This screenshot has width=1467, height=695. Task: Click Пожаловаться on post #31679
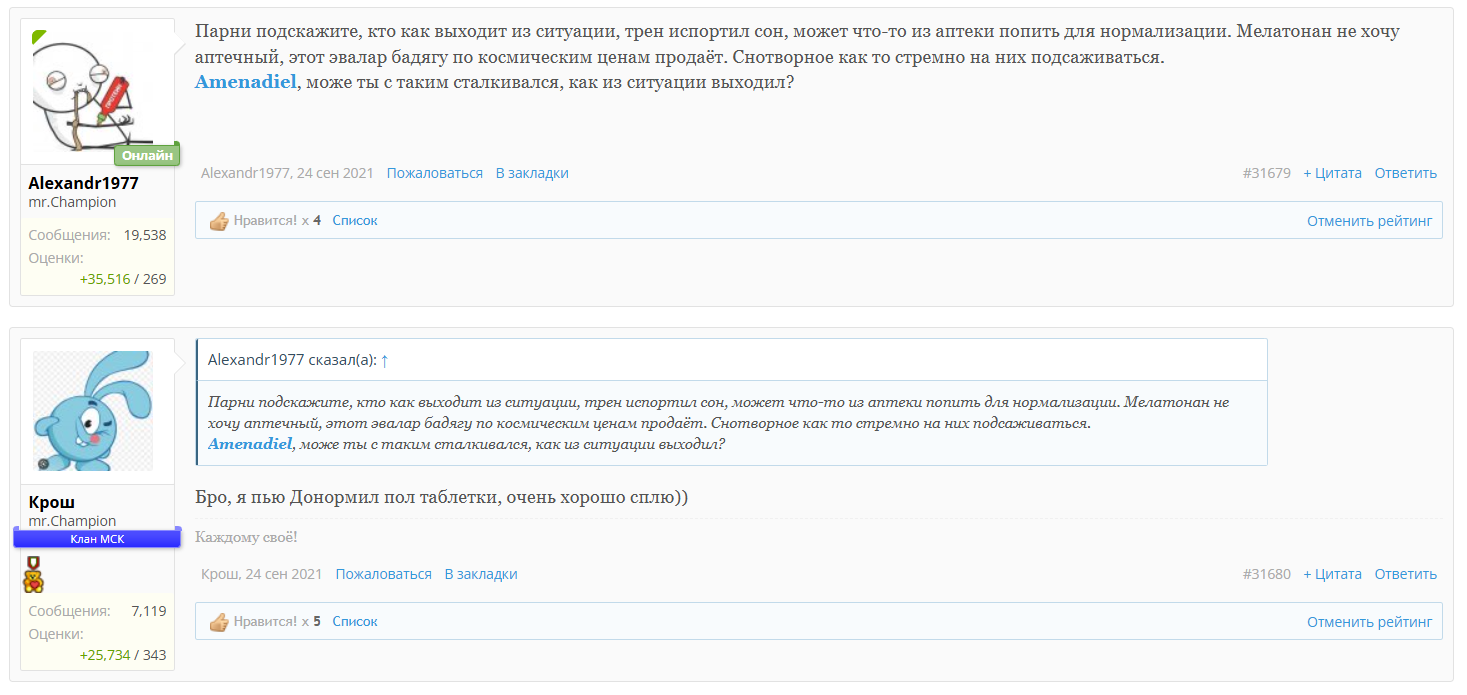pos(435,173)
